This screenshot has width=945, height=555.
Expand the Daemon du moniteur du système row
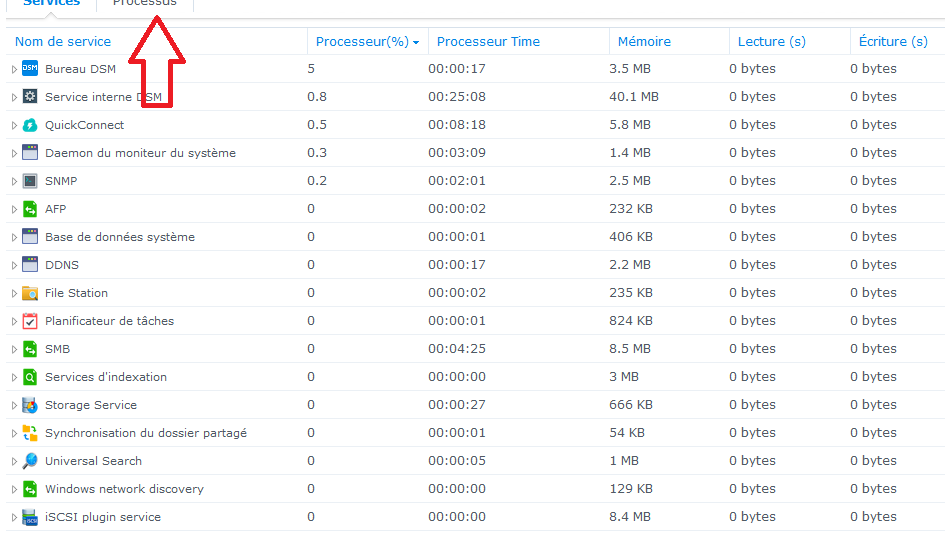[14, 153]
